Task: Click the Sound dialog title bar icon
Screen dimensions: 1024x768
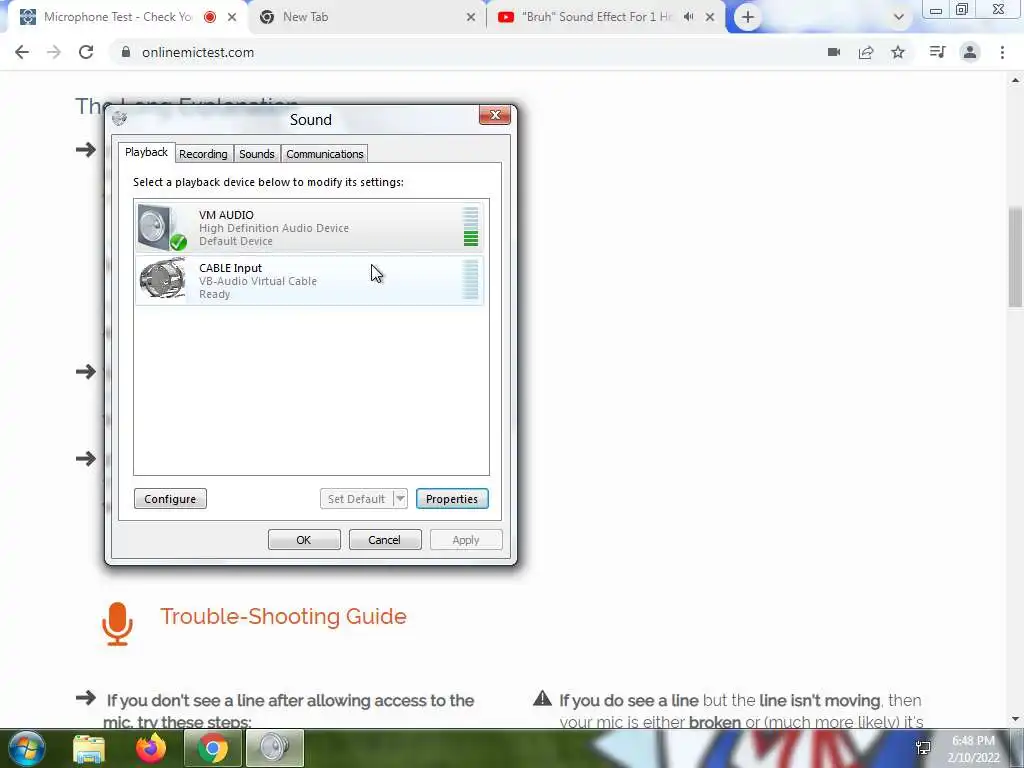Action: pos(120,118)
